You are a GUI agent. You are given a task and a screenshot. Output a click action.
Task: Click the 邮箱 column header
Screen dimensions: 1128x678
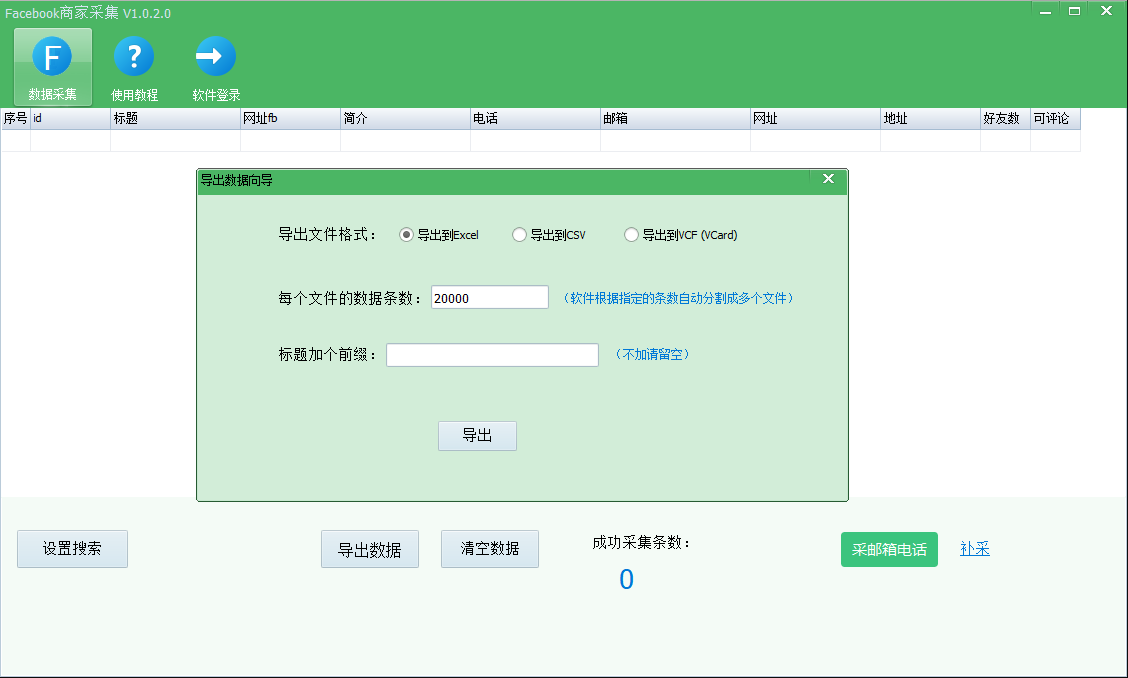tap(676, 119)
